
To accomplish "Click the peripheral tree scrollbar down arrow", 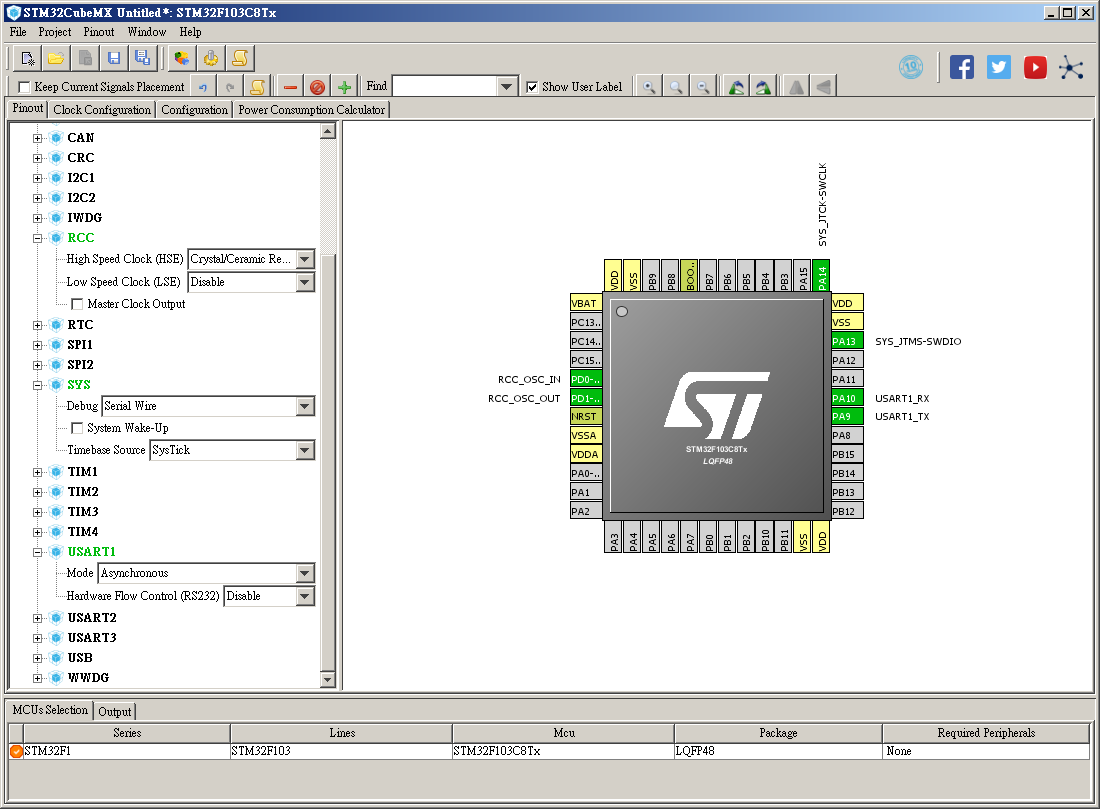I will [328, 680].
